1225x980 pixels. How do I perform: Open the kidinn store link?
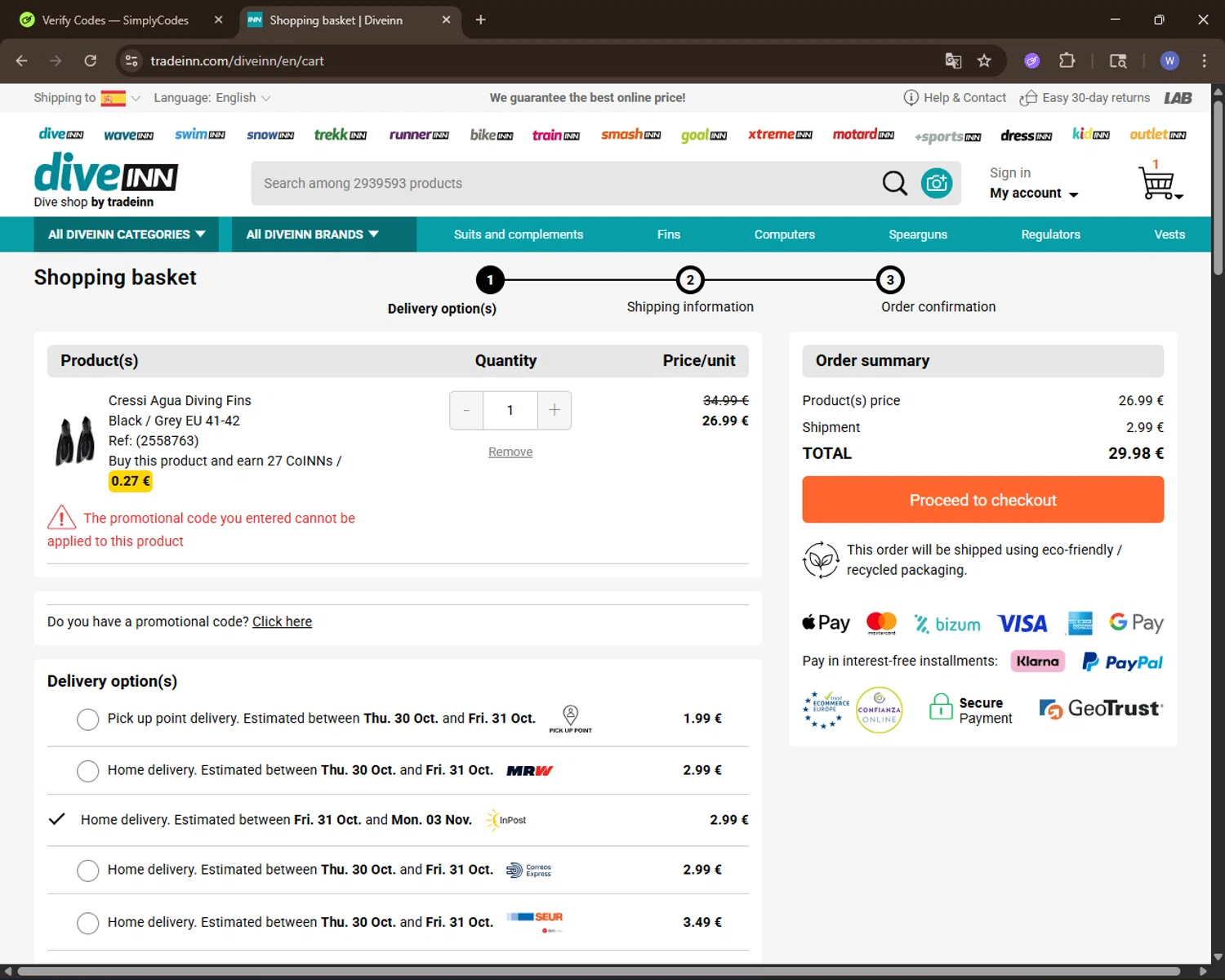click(x=1091, y=134)
